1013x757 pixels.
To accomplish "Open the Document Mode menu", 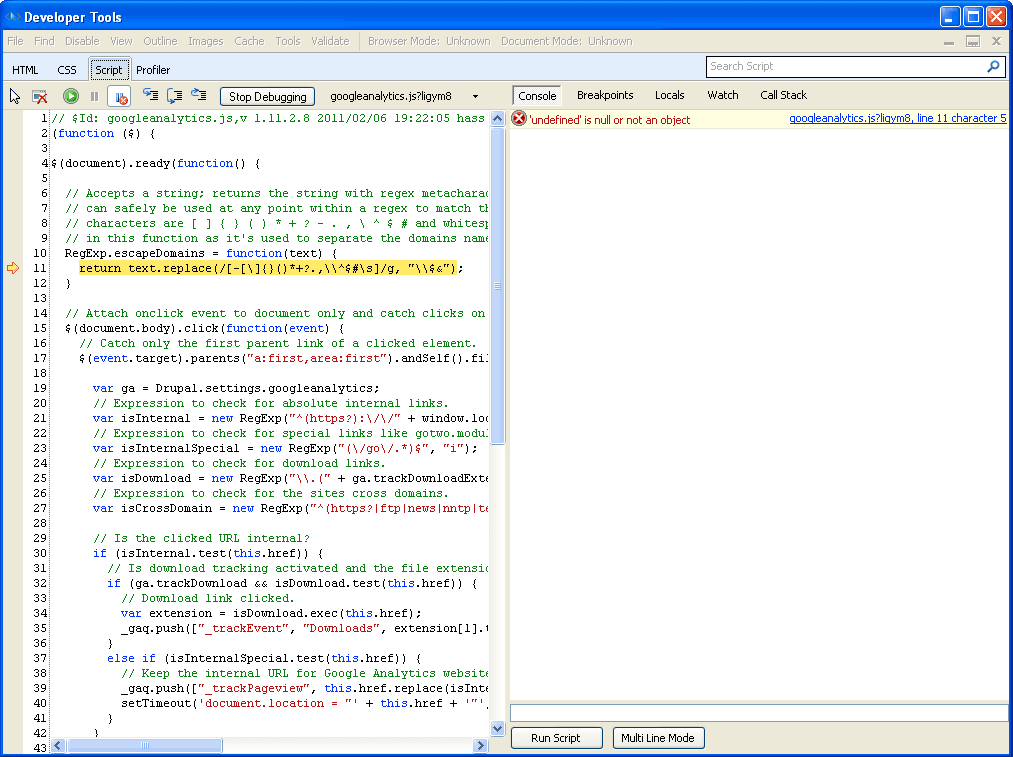I will 566,41.
